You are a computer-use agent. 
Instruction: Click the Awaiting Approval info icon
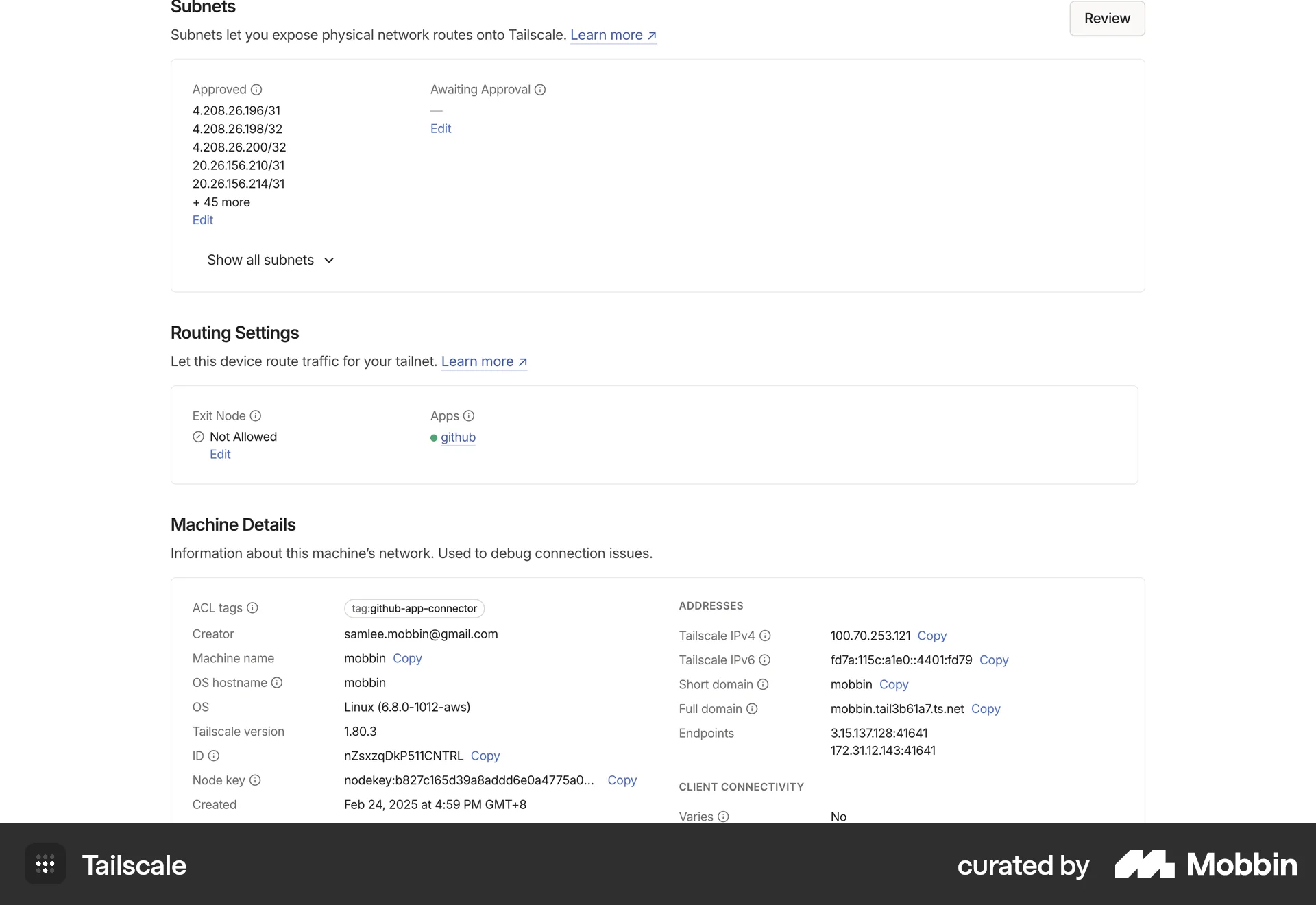(x=541, y=90)
